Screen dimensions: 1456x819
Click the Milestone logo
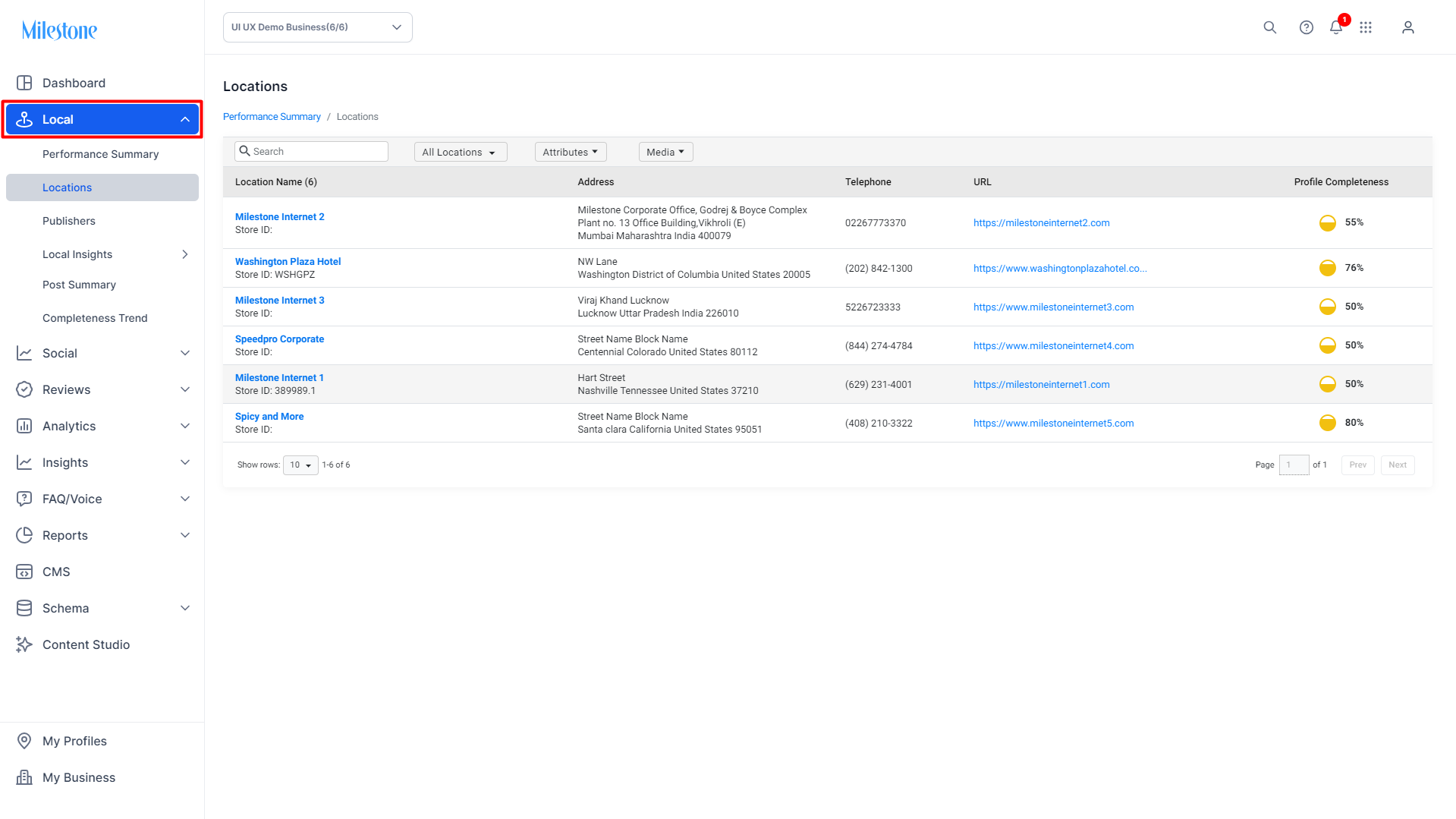[59, 30]
